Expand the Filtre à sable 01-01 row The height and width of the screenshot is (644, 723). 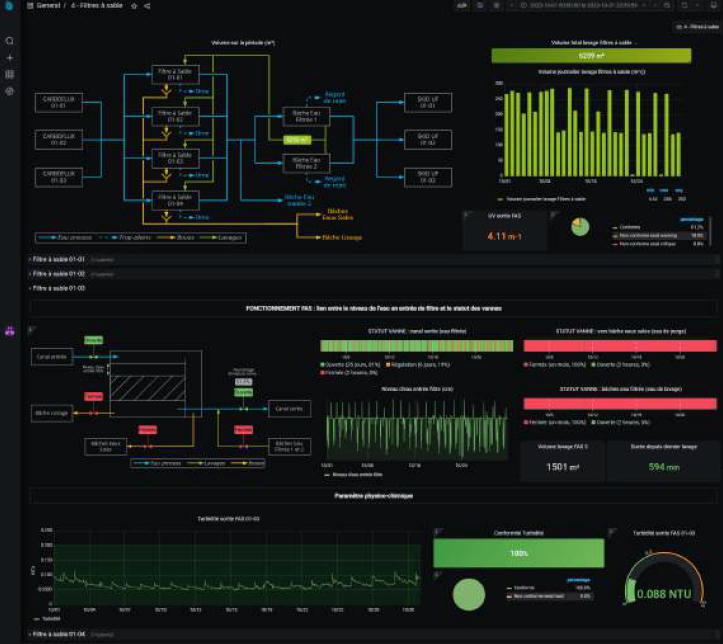tap(58, 259)
